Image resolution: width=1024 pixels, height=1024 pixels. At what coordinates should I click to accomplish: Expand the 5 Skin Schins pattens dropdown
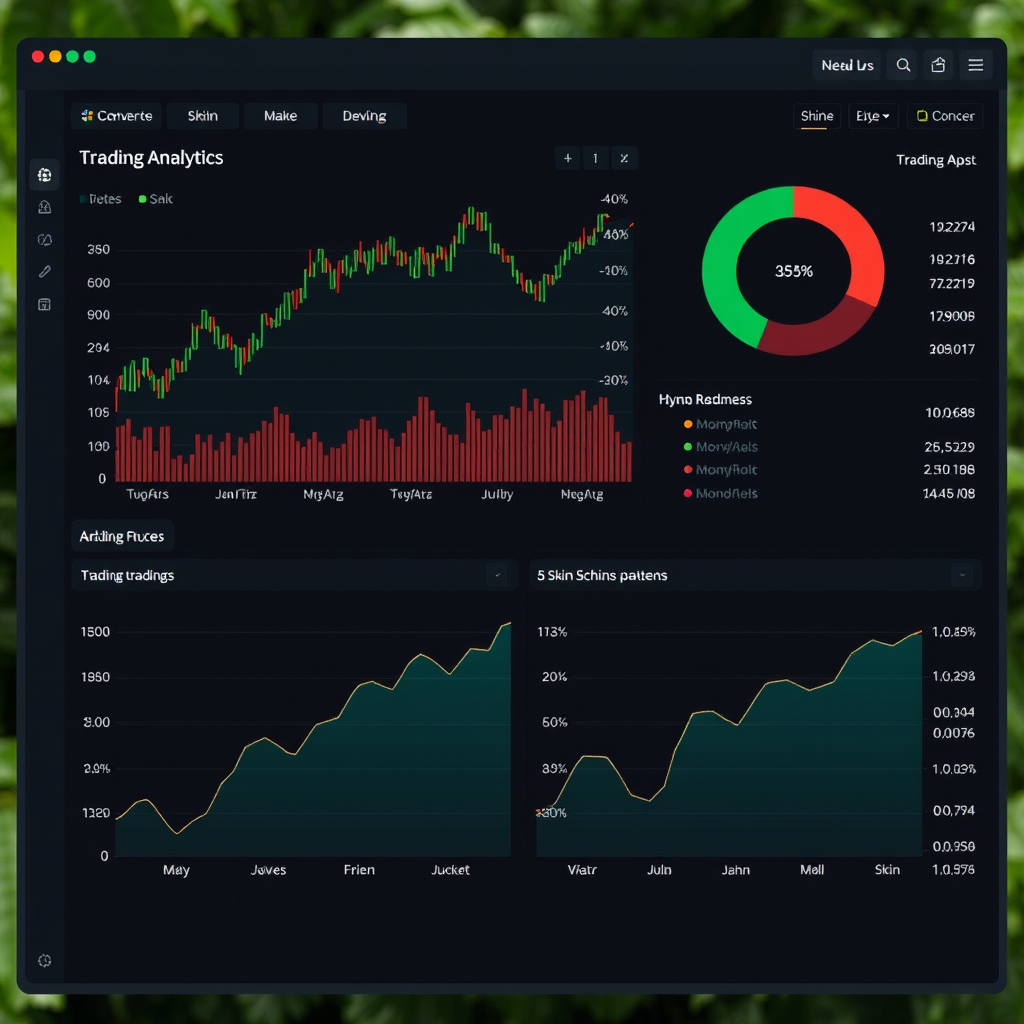961,575
